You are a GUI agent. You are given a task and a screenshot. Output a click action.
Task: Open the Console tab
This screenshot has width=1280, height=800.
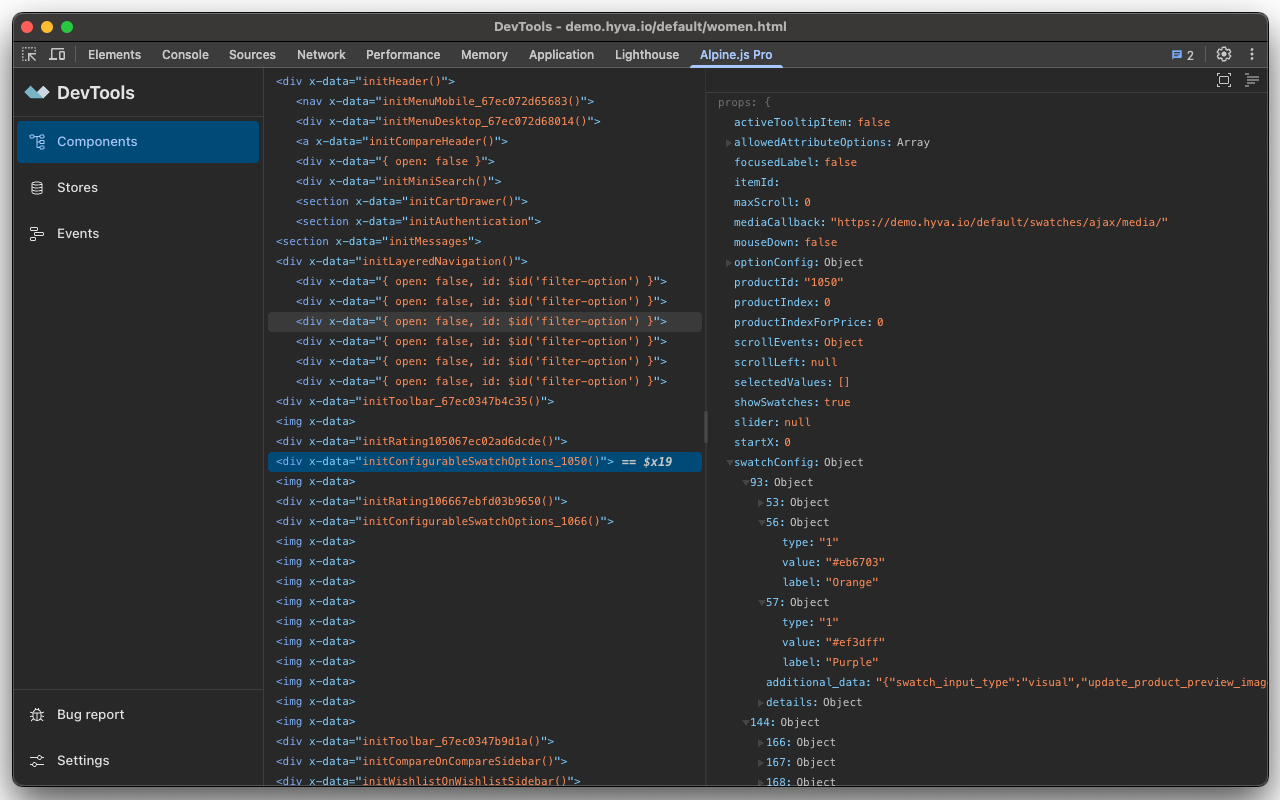[185, 55]
